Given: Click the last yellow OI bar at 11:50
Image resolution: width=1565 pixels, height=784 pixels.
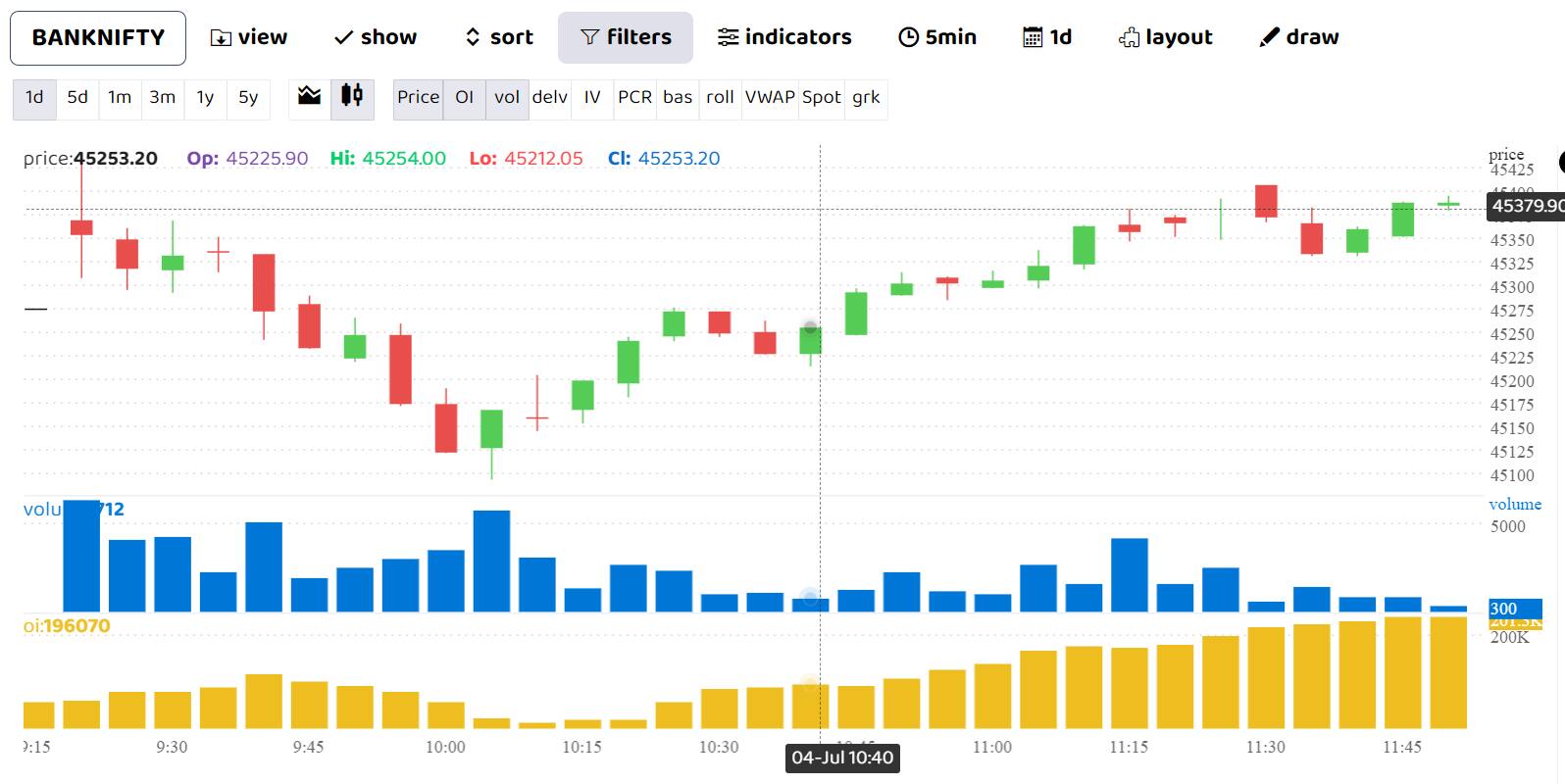Looking at the screenshot, I should click(1448, 673).
